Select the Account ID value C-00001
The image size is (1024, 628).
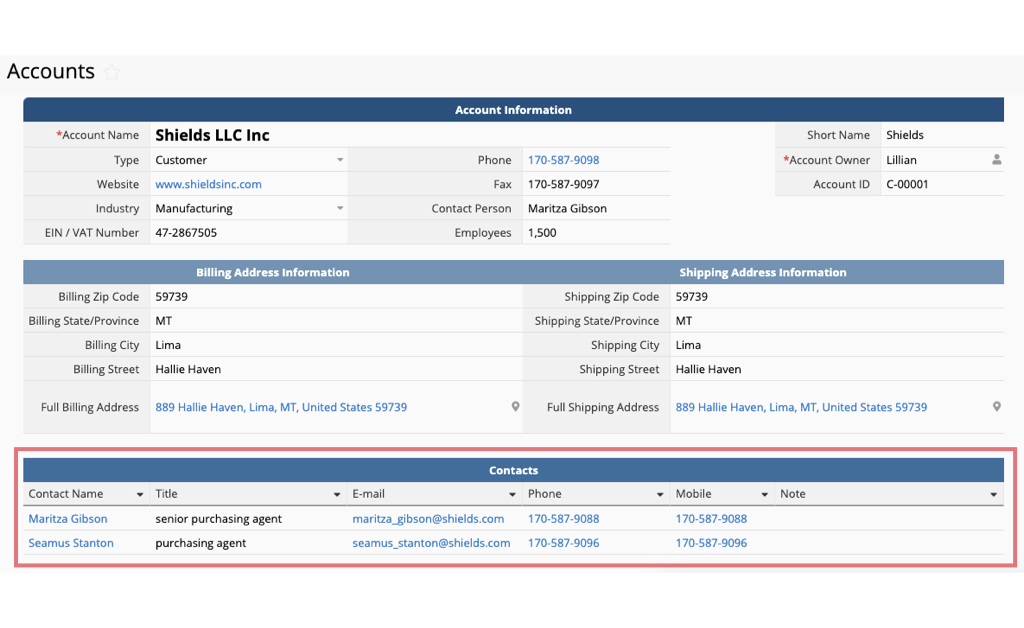pos(907,184)
